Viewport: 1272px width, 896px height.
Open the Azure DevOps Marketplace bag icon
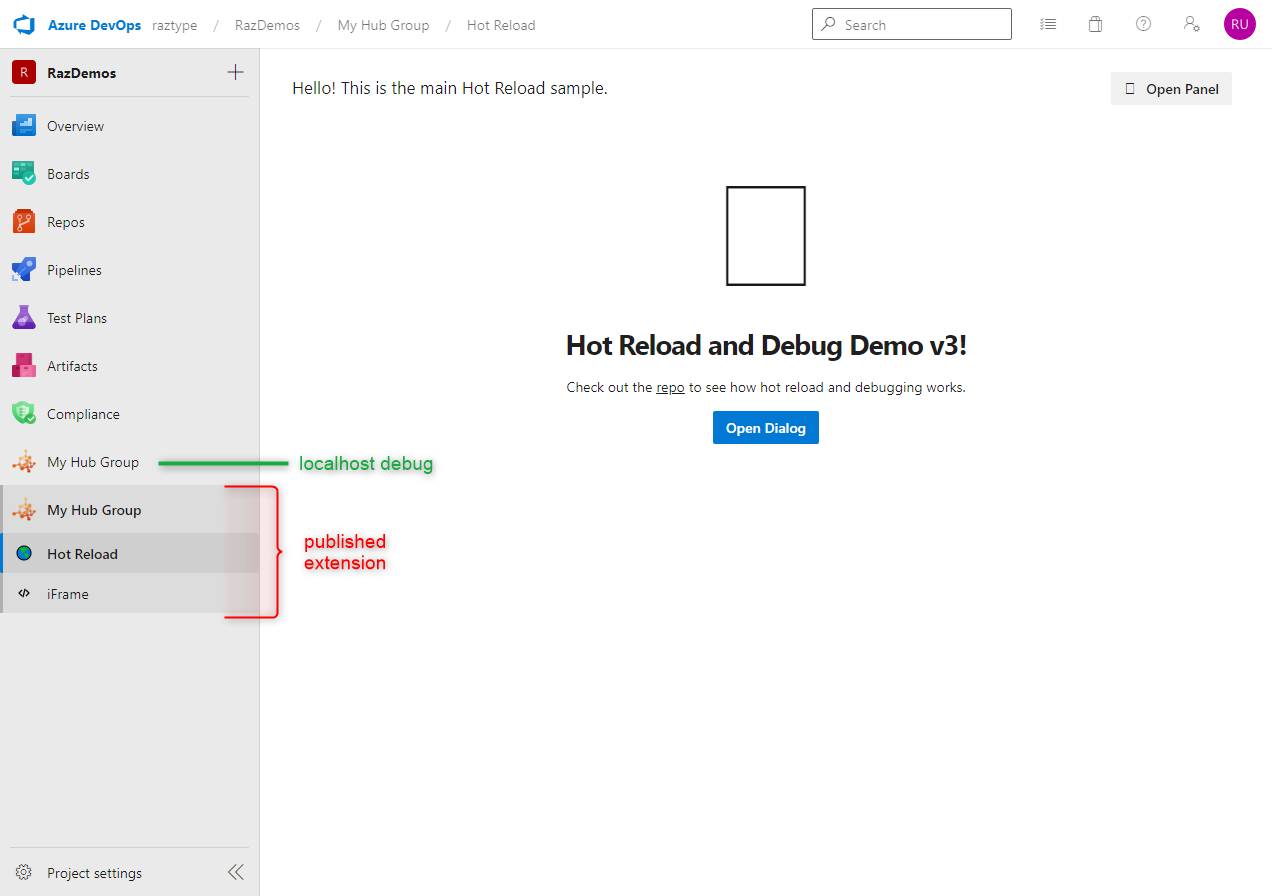pos(1095,23)
